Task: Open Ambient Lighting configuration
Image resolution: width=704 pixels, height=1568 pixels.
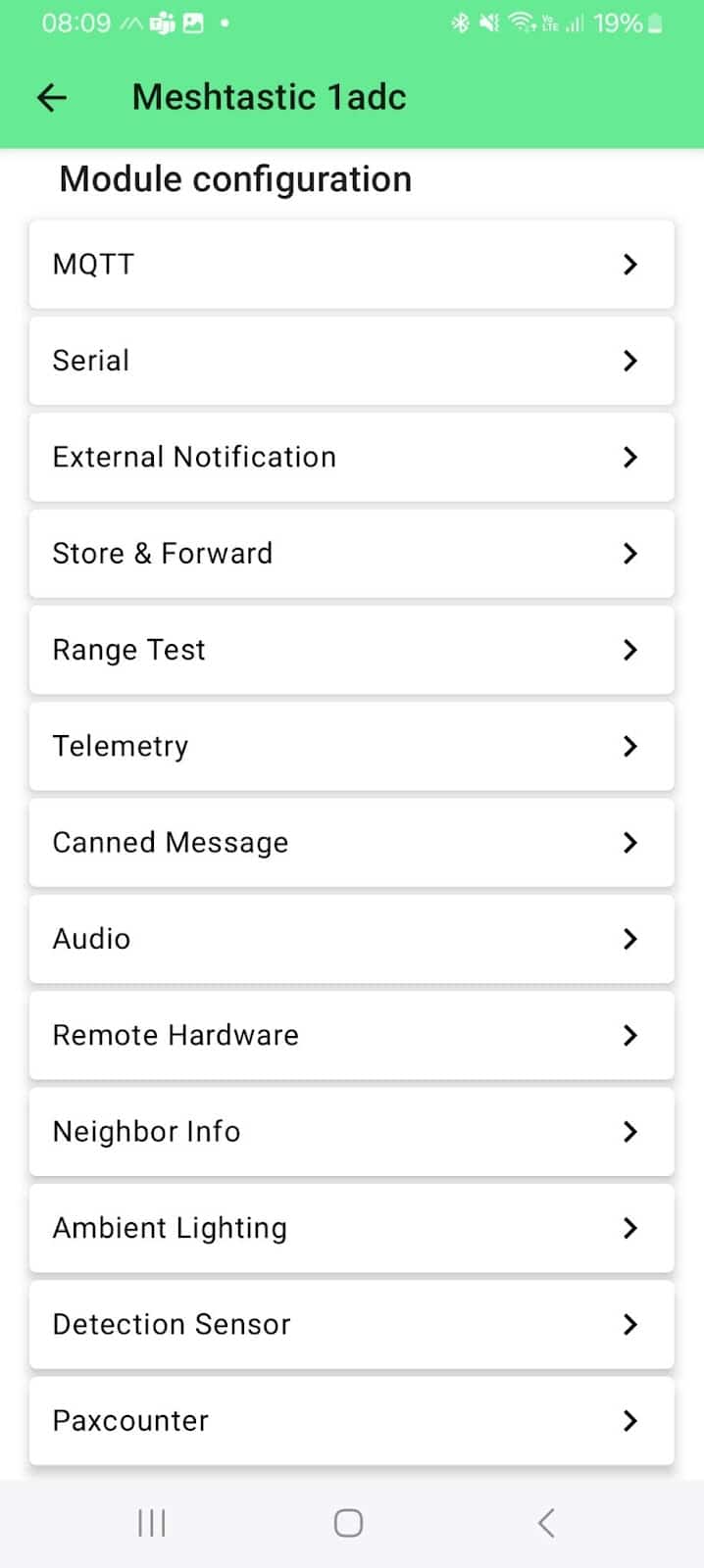Action: 351,1228
